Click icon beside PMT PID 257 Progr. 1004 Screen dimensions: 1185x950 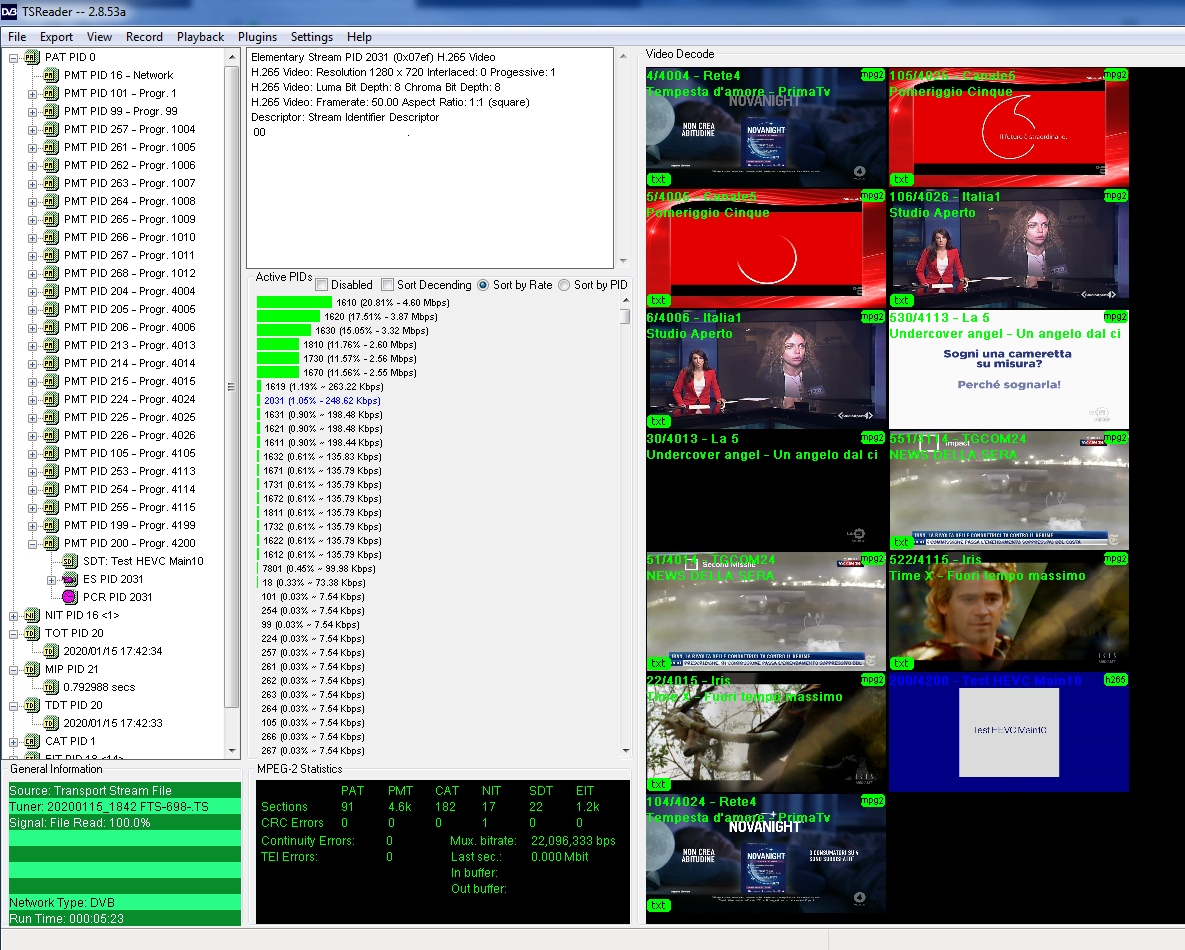pos(51,129)
